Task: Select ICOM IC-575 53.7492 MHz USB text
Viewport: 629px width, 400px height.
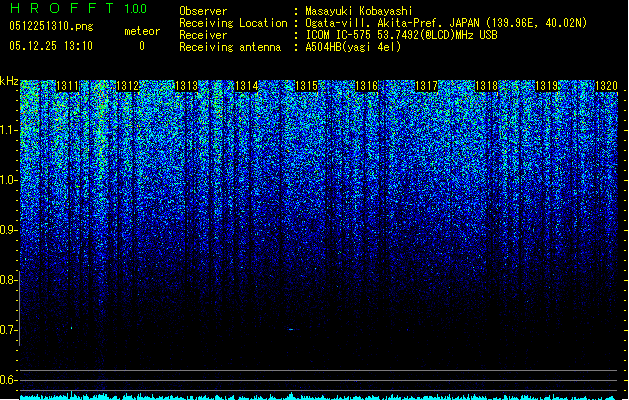Action: click(x=401, y=35)
